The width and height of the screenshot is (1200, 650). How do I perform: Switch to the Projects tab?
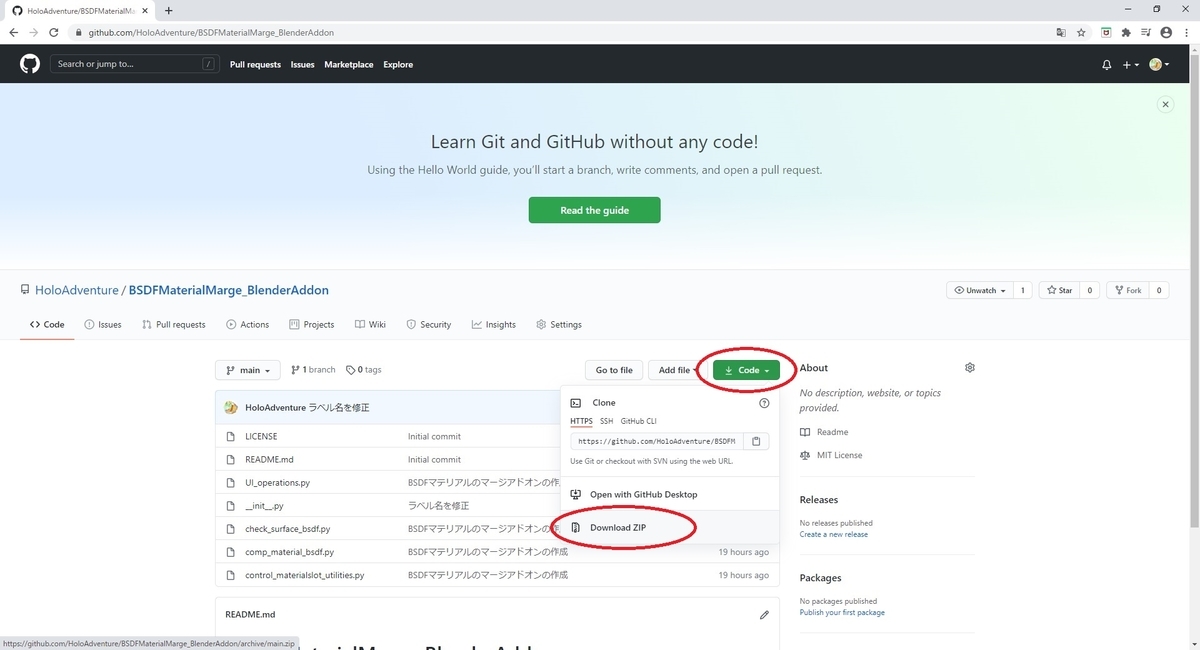(311, 324)
